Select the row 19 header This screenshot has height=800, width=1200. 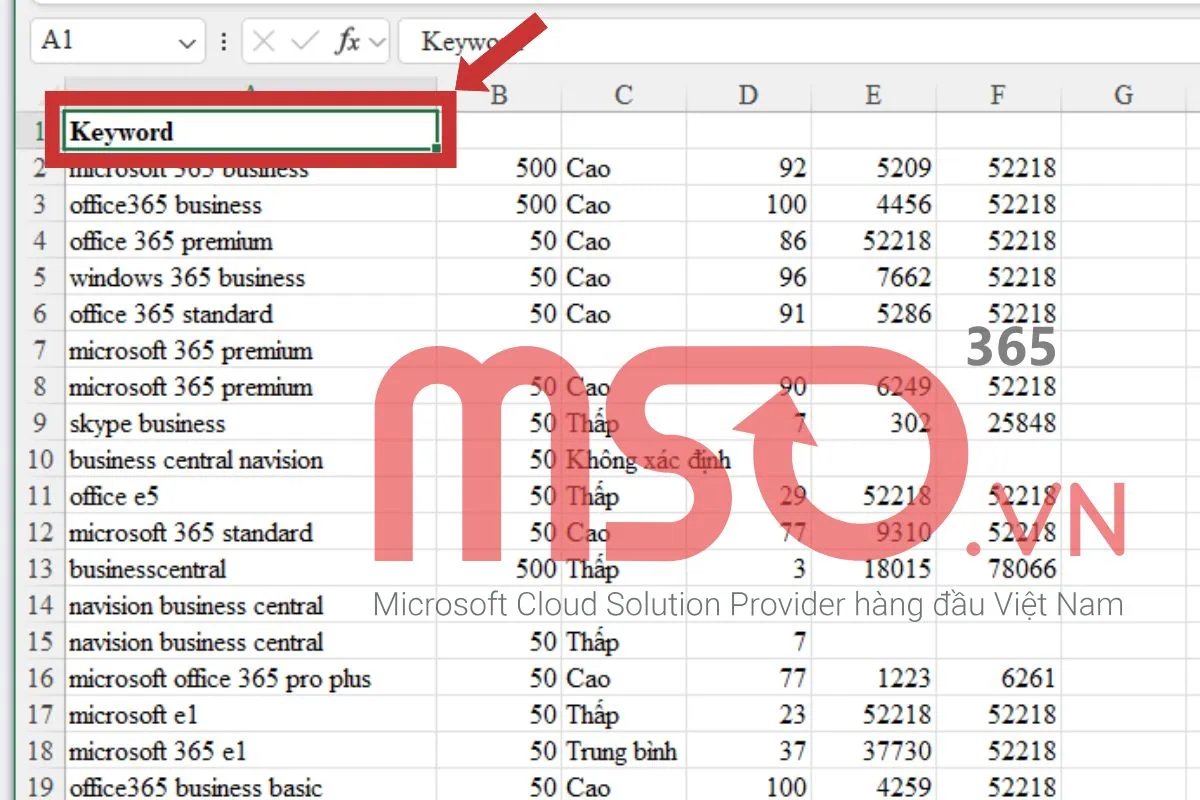click(x=40, y=788)
